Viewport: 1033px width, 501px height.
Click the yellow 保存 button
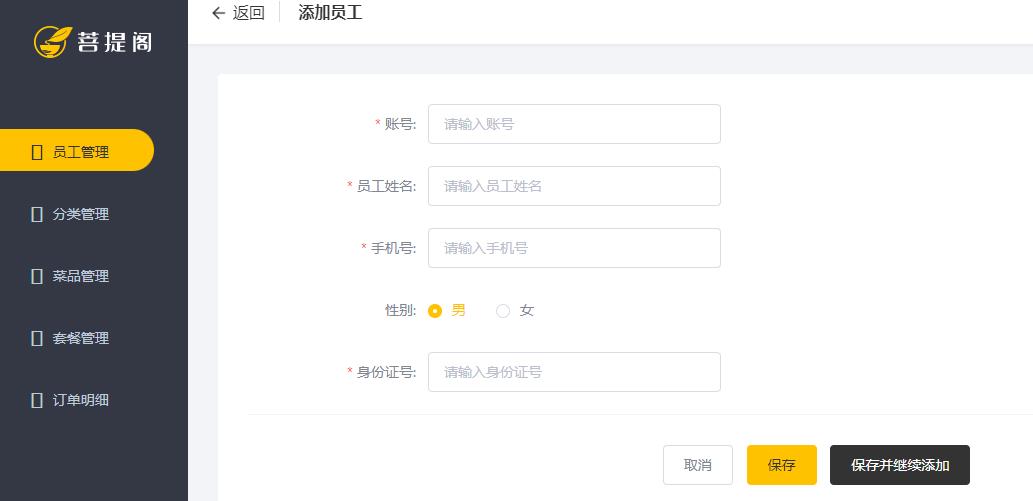click(781, 465)
